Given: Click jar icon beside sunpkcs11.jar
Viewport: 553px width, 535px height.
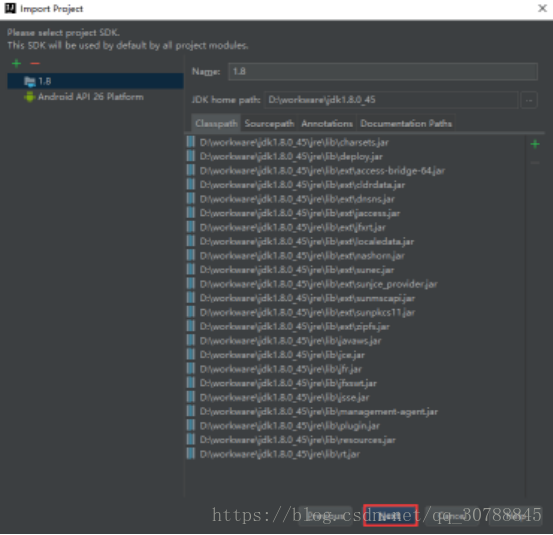Looking at the screenshot, I should tap(191, 312).
